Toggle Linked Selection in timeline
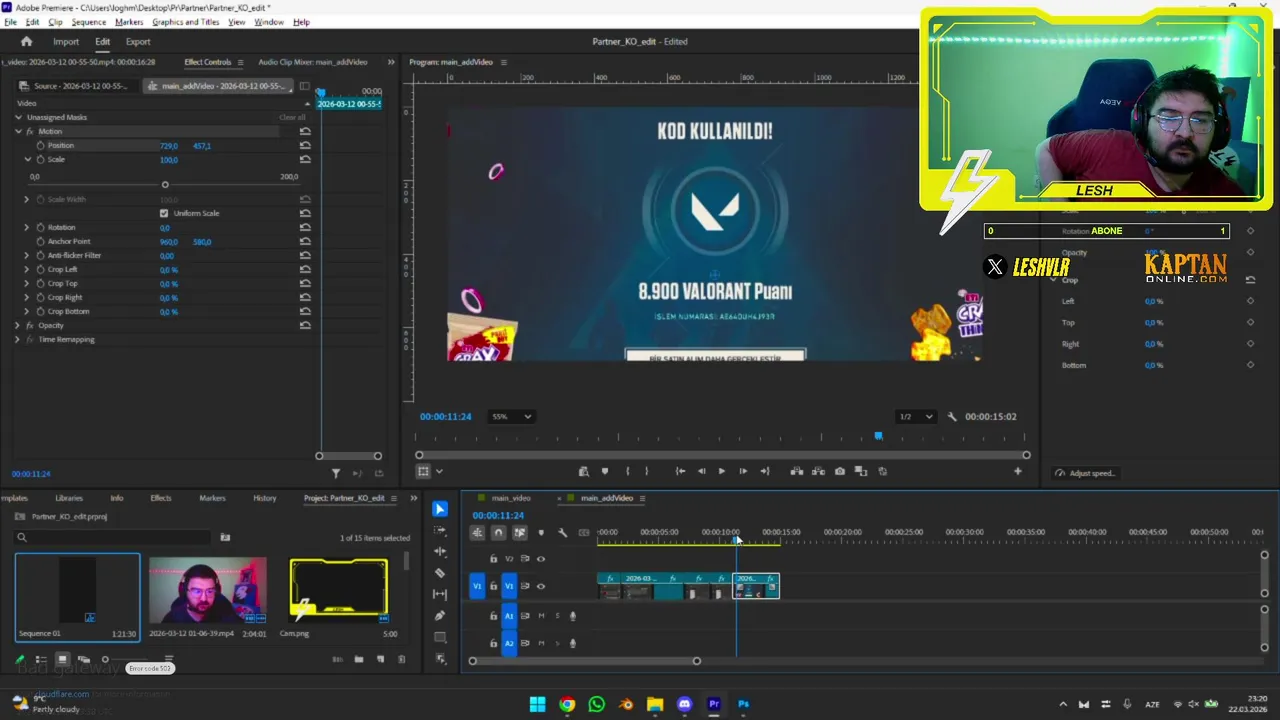This screenshot has height=720, width=1280. click(520, 533)
